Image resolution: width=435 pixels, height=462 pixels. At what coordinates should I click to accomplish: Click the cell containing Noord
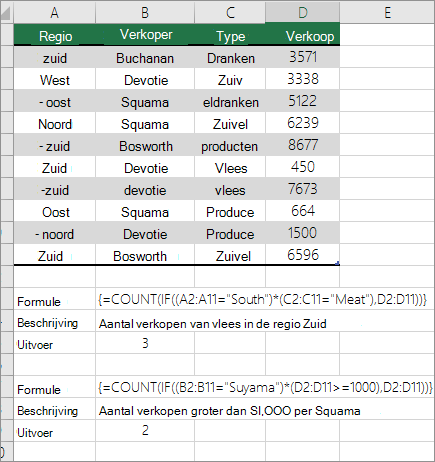55,124
